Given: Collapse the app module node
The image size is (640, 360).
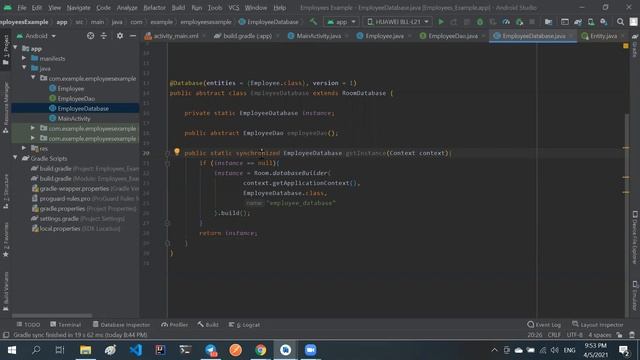Looking at the screenshot, I should 16,48.
